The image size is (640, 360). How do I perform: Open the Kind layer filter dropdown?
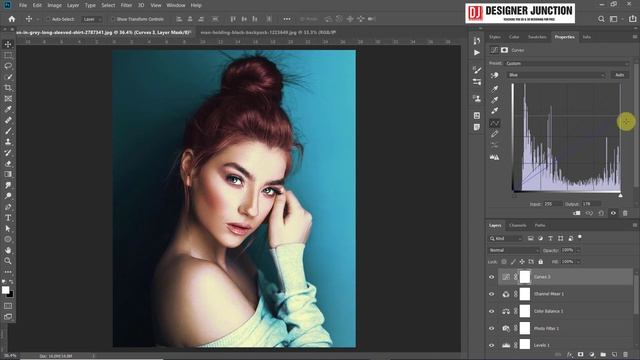[505, 238]
